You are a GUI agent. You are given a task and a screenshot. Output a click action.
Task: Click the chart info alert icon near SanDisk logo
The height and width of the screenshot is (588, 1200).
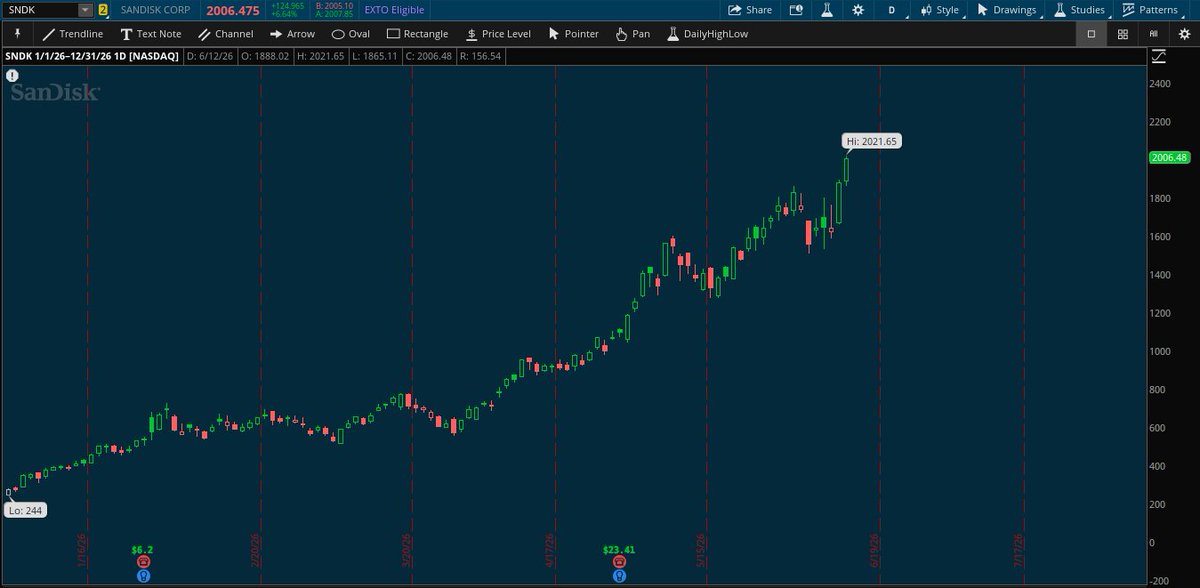(x=11, y=75)
